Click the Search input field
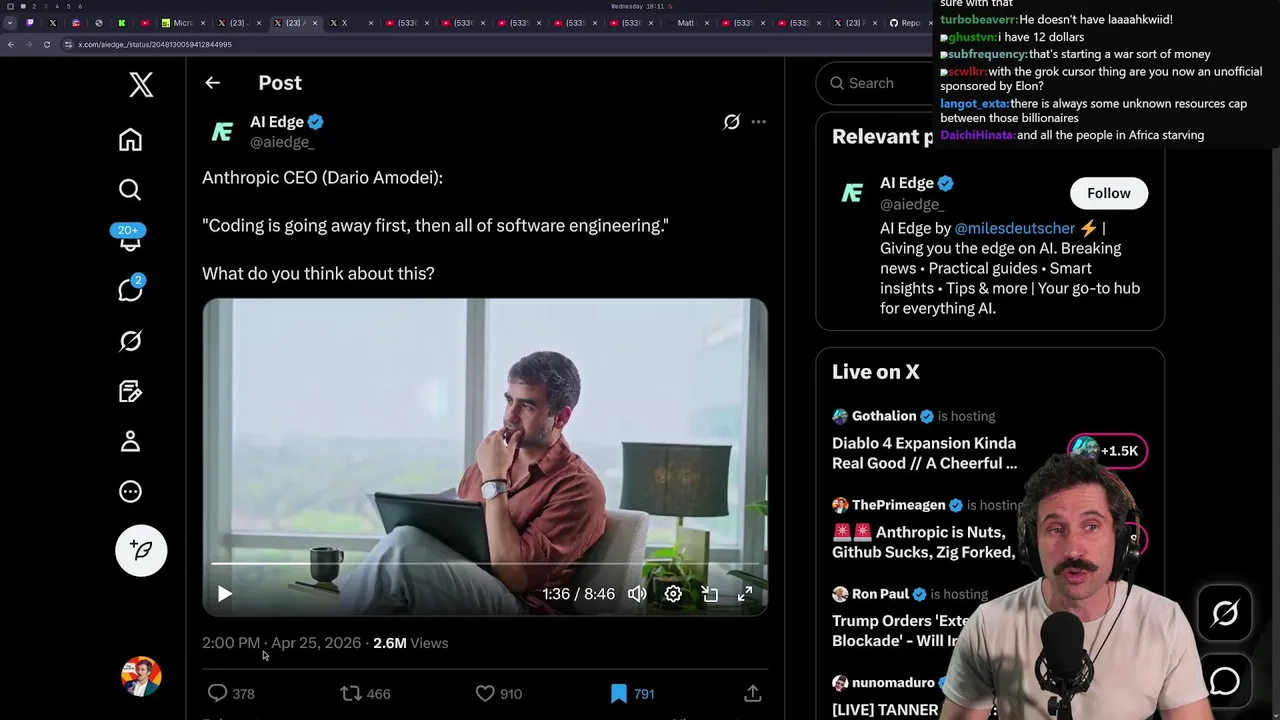This screenshot has height=720, width=1280. coord(880,83)
